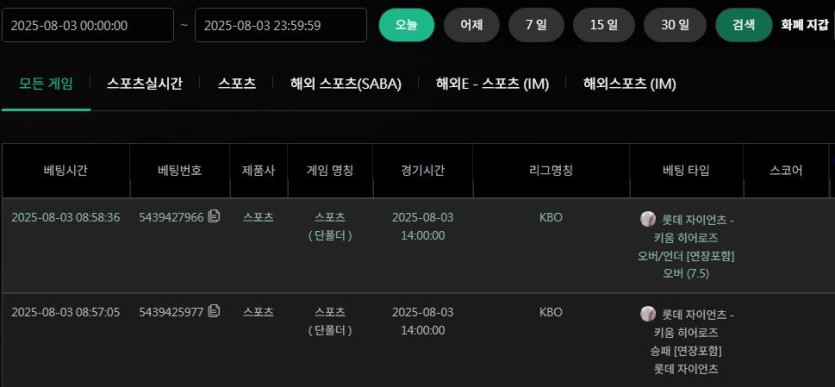Open the end date-time field
Image resolution: width=835 pixels, height=387 pixels.
[x=281, y=25]
